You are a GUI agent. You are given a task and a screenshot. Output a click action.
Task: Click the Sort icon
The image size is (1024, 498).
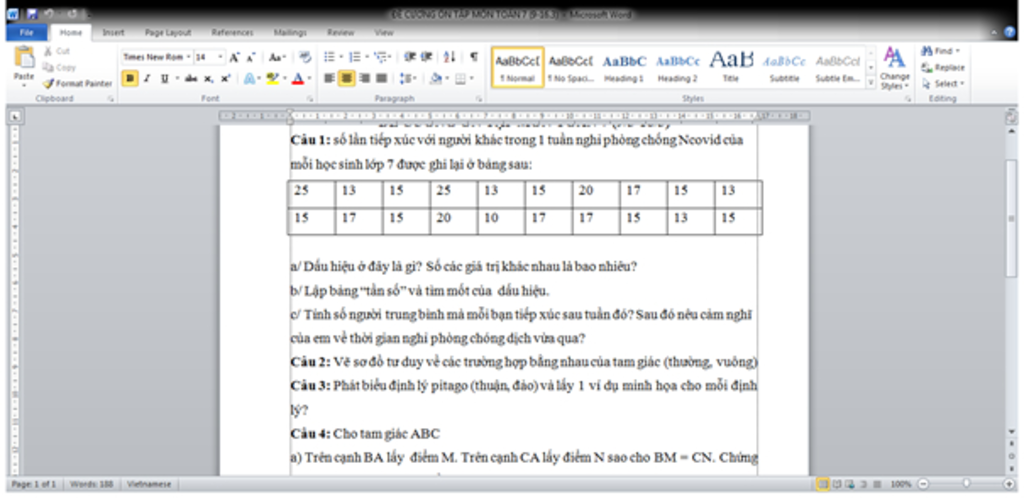449,57
